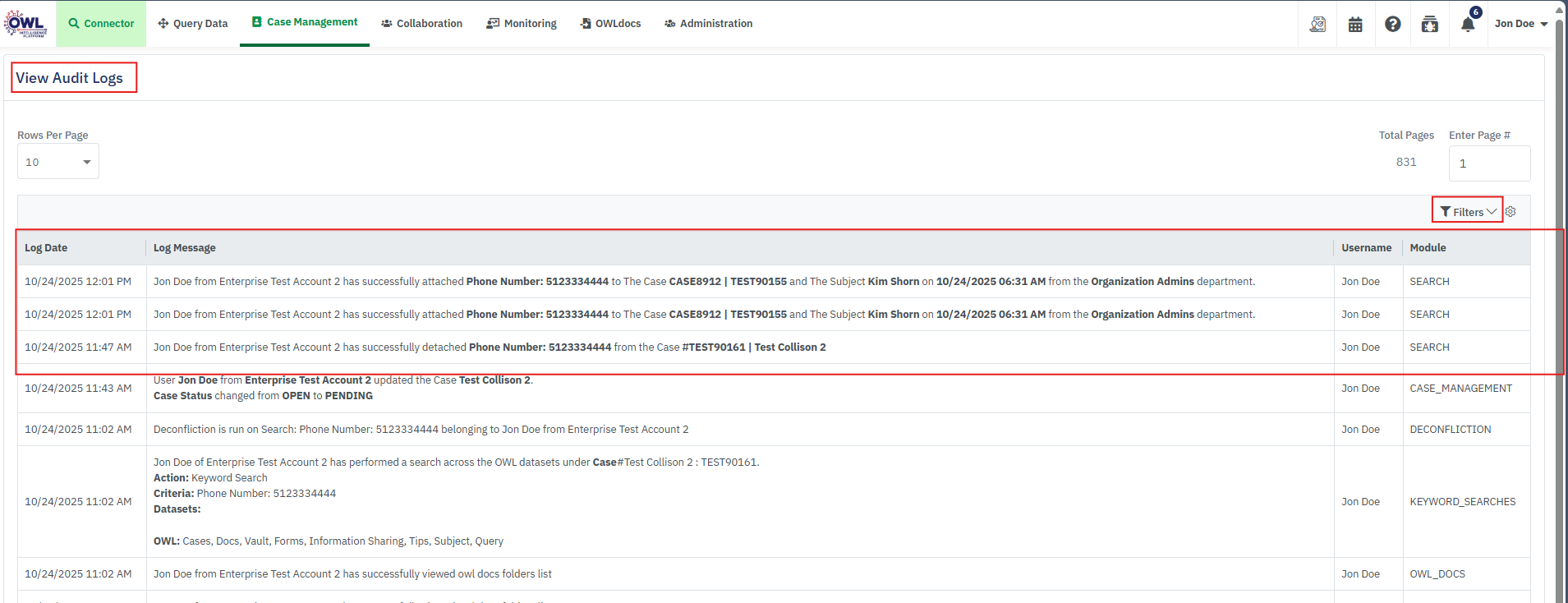Open the OWLdocs menu
Viewport: 1568px width, 603px height.
(610, 24)
